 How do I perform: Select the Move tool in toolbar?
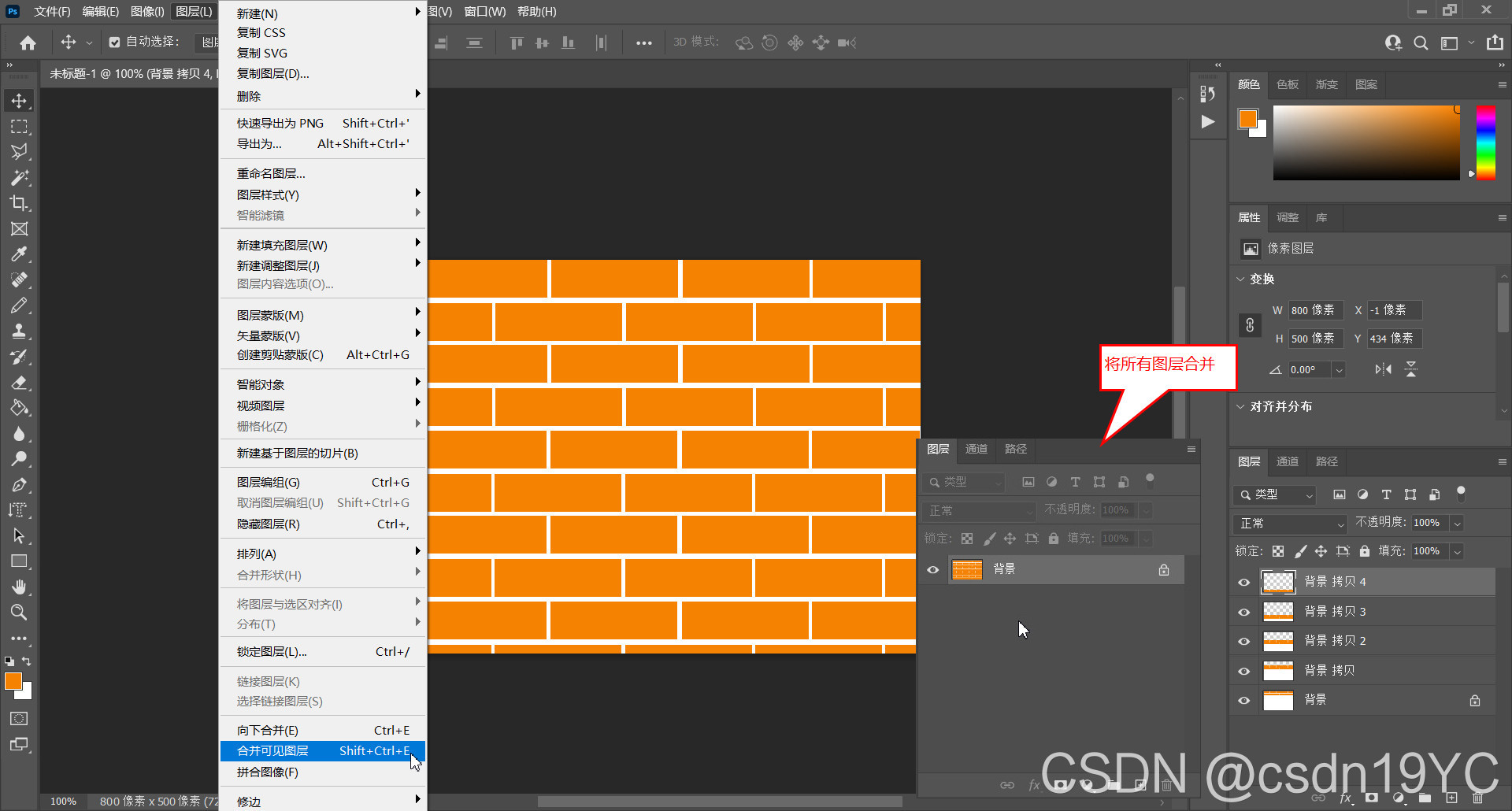click(x=19, y=101)
